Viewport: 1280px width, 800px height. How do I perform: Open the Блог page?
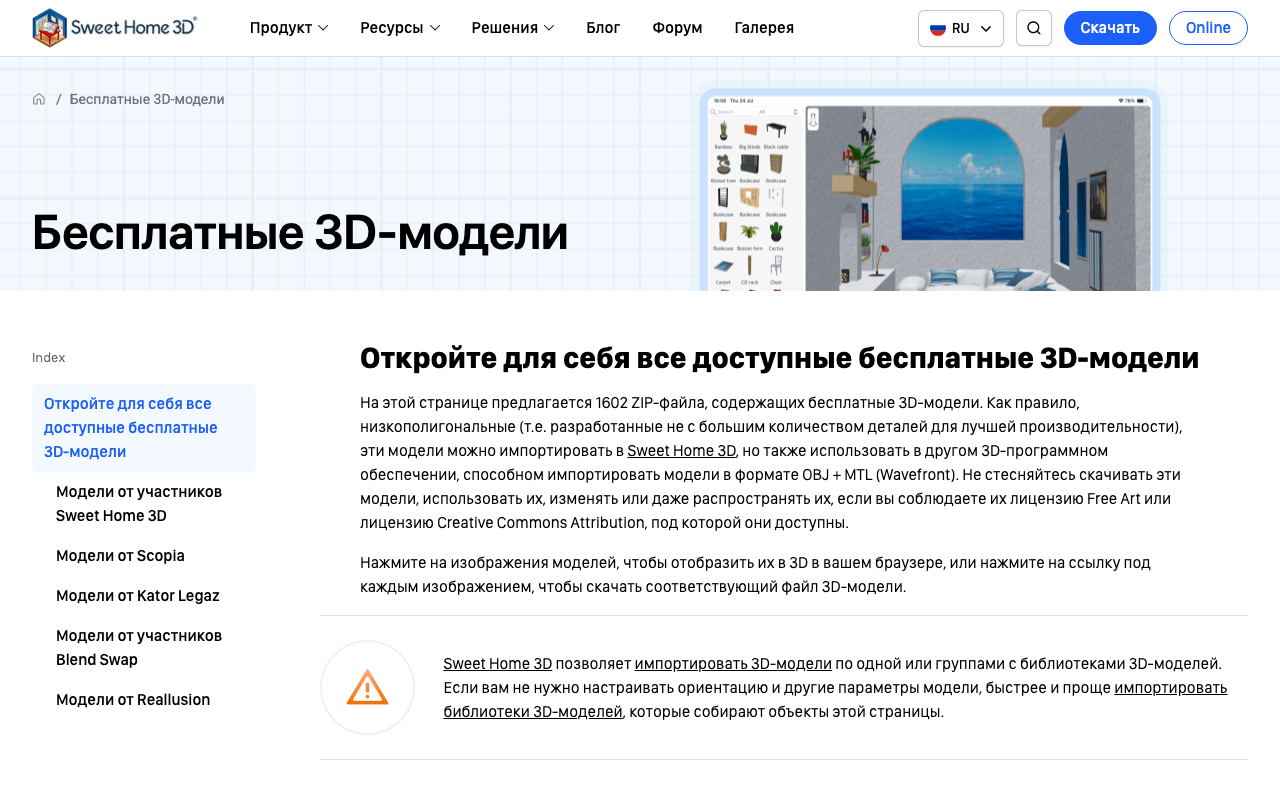click(x=603, y=28)
